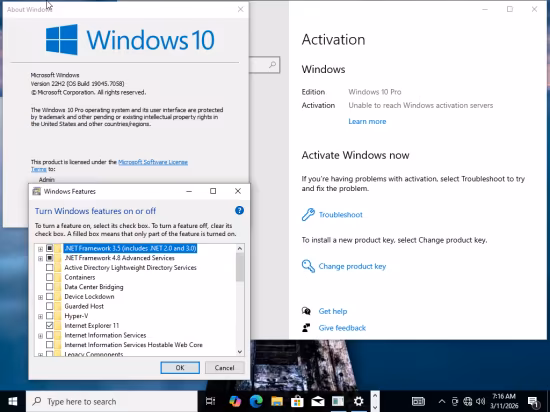
Task: Open the Give feedback link
Action: coord(342,328)
